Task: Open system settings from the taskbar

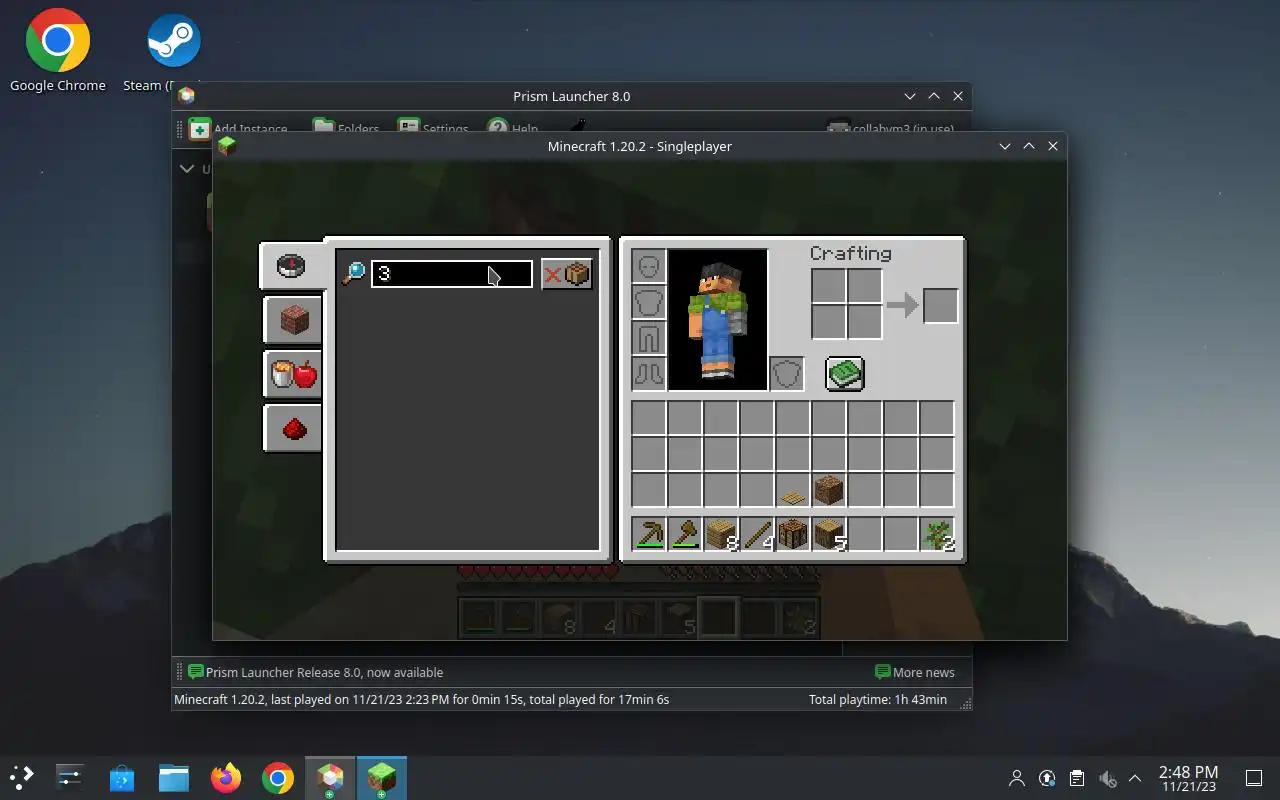Action: 70,778
